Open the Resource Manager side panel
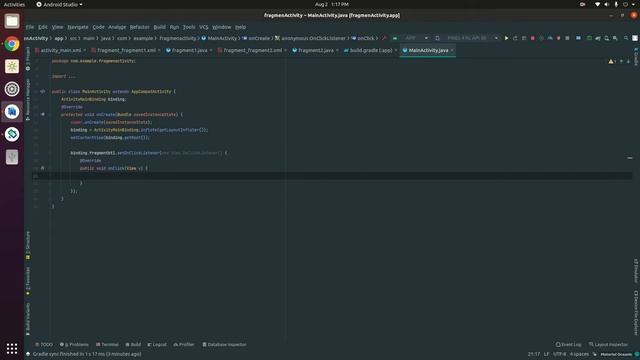Viewport: 640px width, 360px height. (x=28, y=99)
